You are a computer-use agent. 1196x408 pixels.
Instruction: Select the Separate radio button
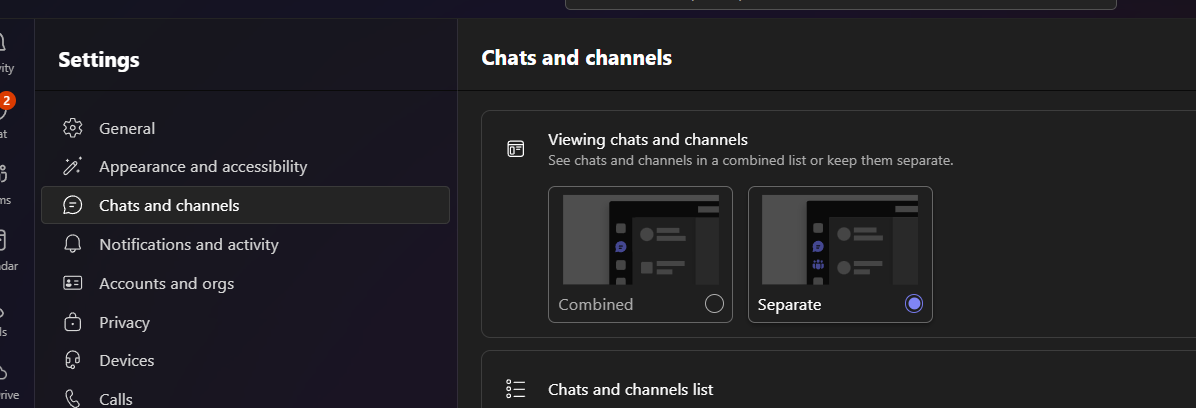coord(913,304)
